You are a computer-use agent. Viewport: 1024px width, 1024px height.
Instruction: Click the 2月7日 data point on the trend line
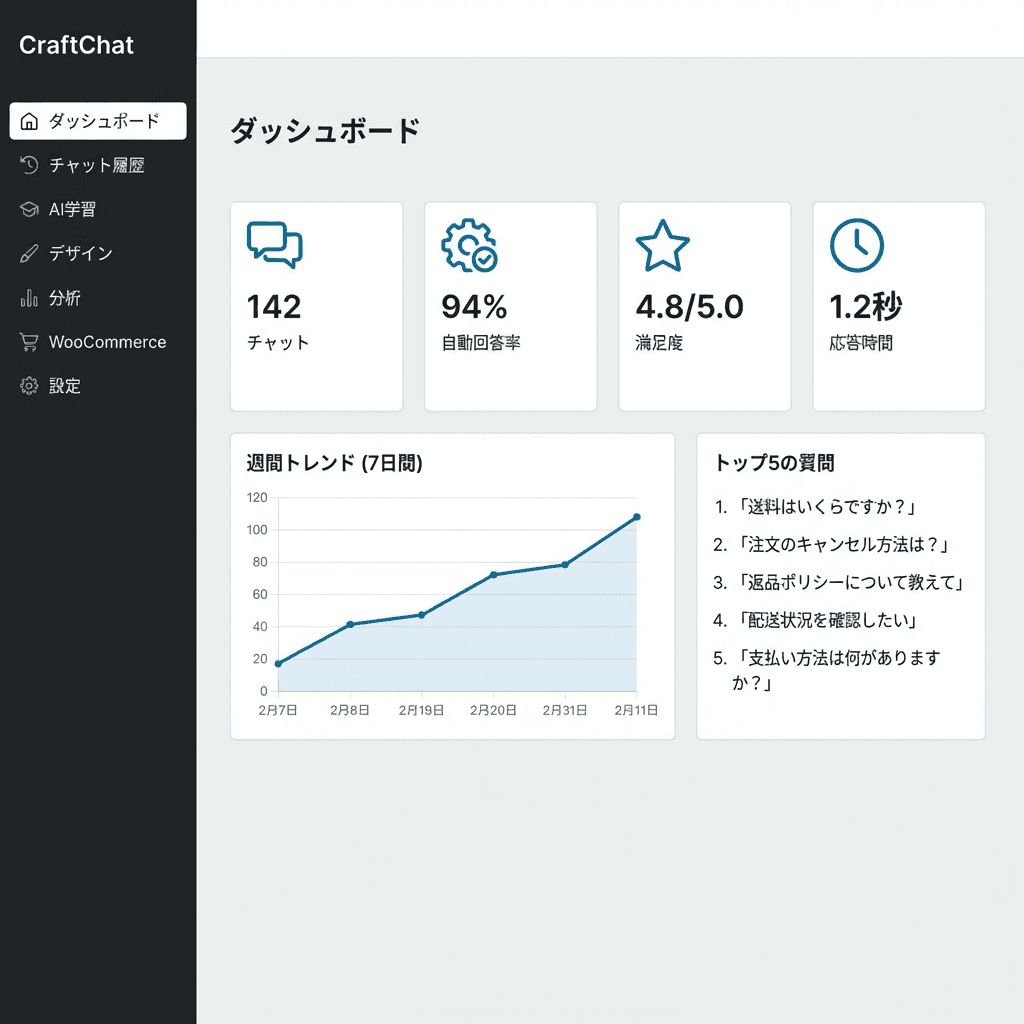click(x=277, y=661)
